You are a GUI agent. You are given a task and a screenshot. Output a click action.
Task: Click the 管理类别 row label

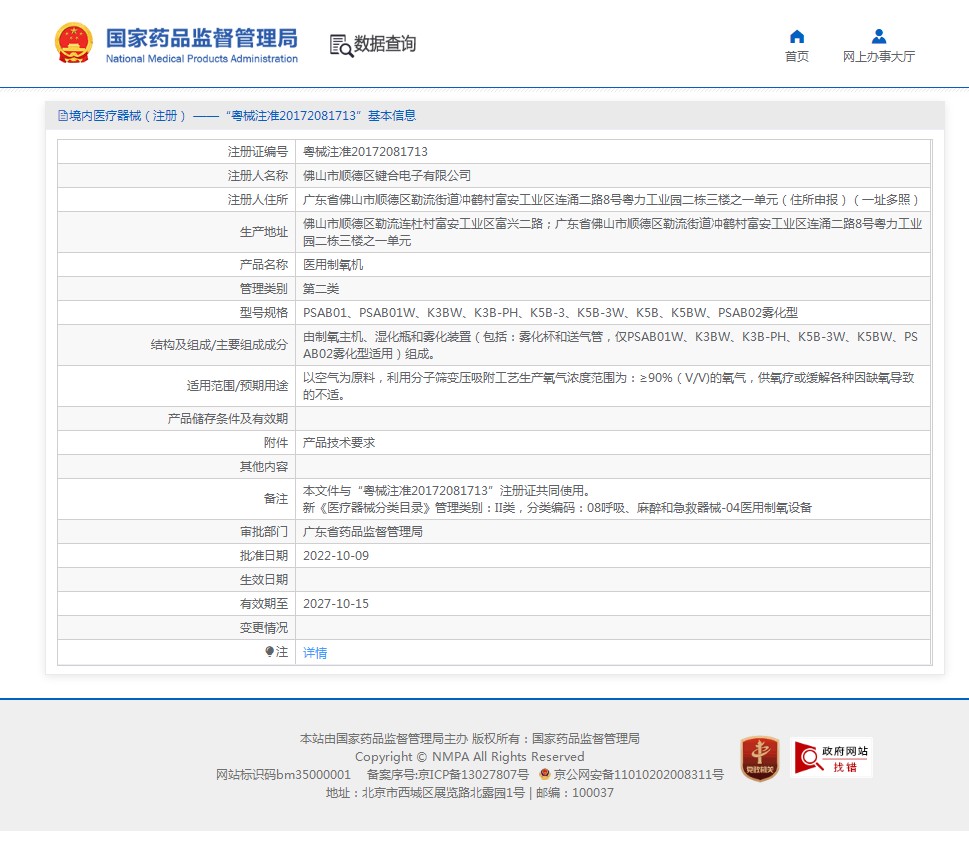tap(264, 289)
